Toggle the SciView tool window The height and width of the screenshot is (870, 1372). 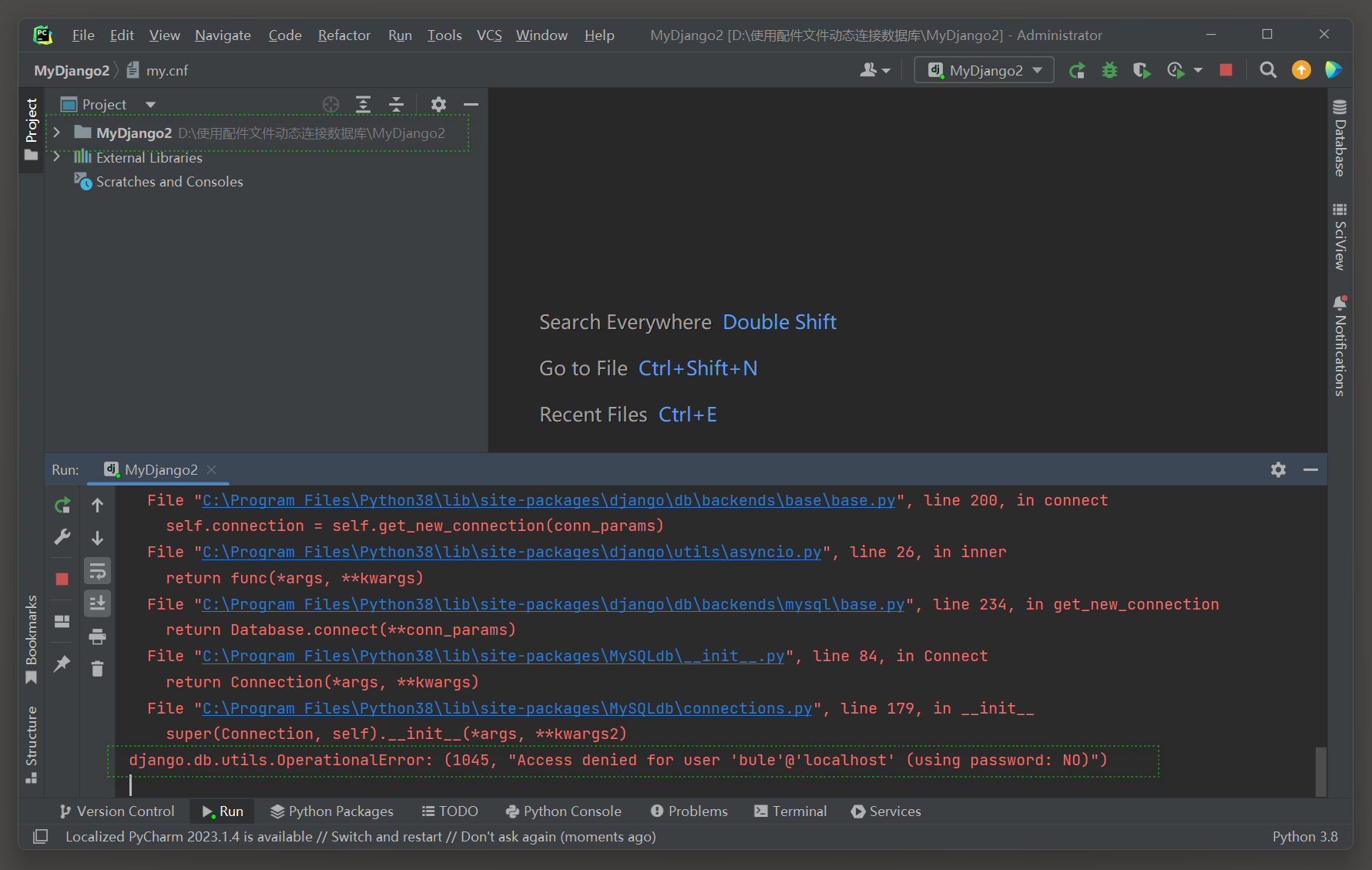(1340, 237)
